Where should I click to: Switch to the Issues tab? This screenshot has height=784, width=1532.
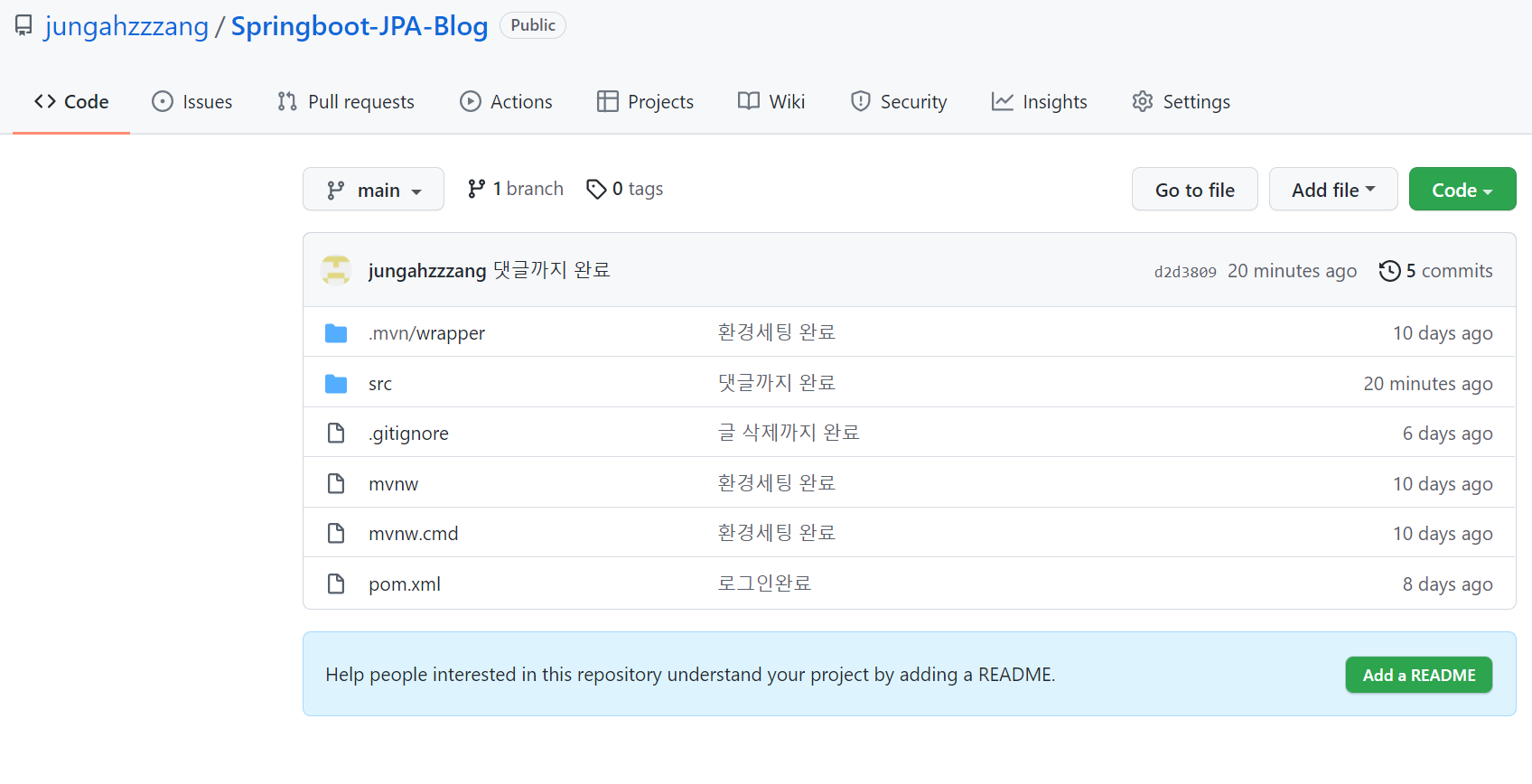(x=192, y=102)
